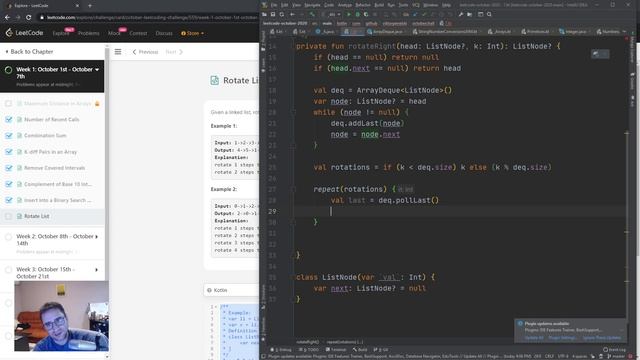The image size is (640, 360).
Task: Open the Rotate List problem
Action: pyautogui.click(x=37, y=216)
